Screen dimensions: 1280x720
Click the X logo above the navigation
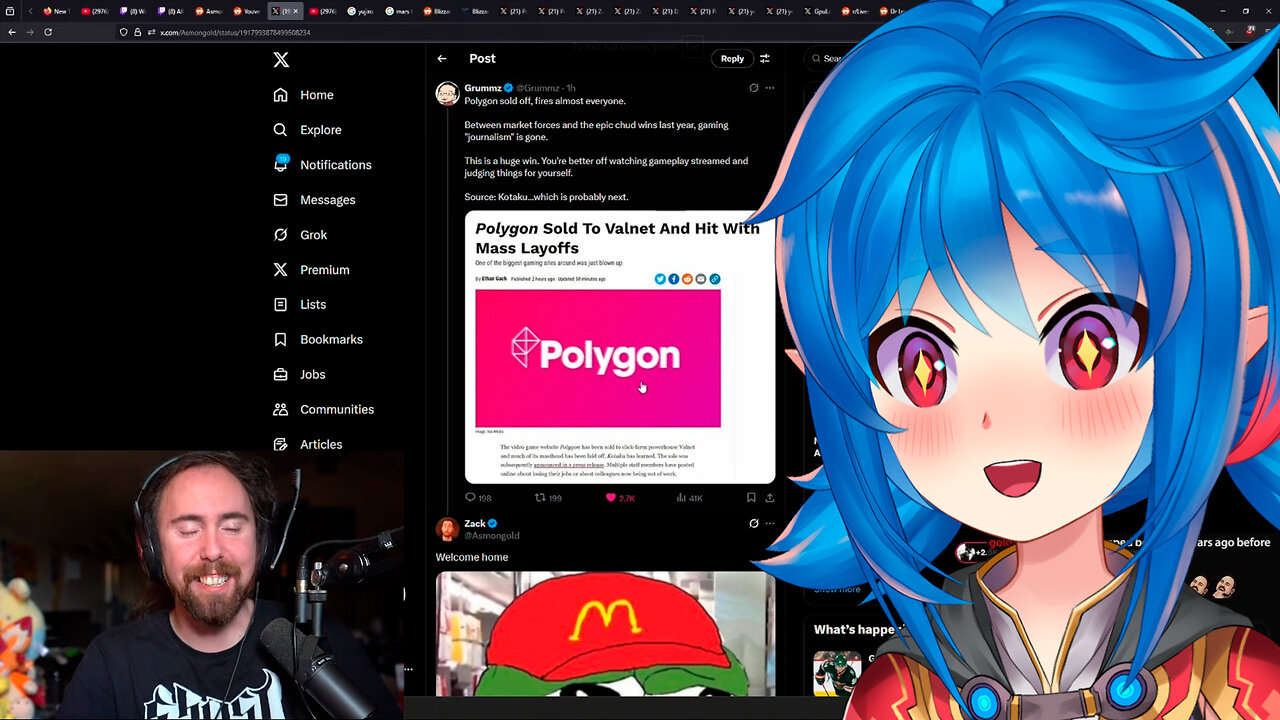coord(281,60)
